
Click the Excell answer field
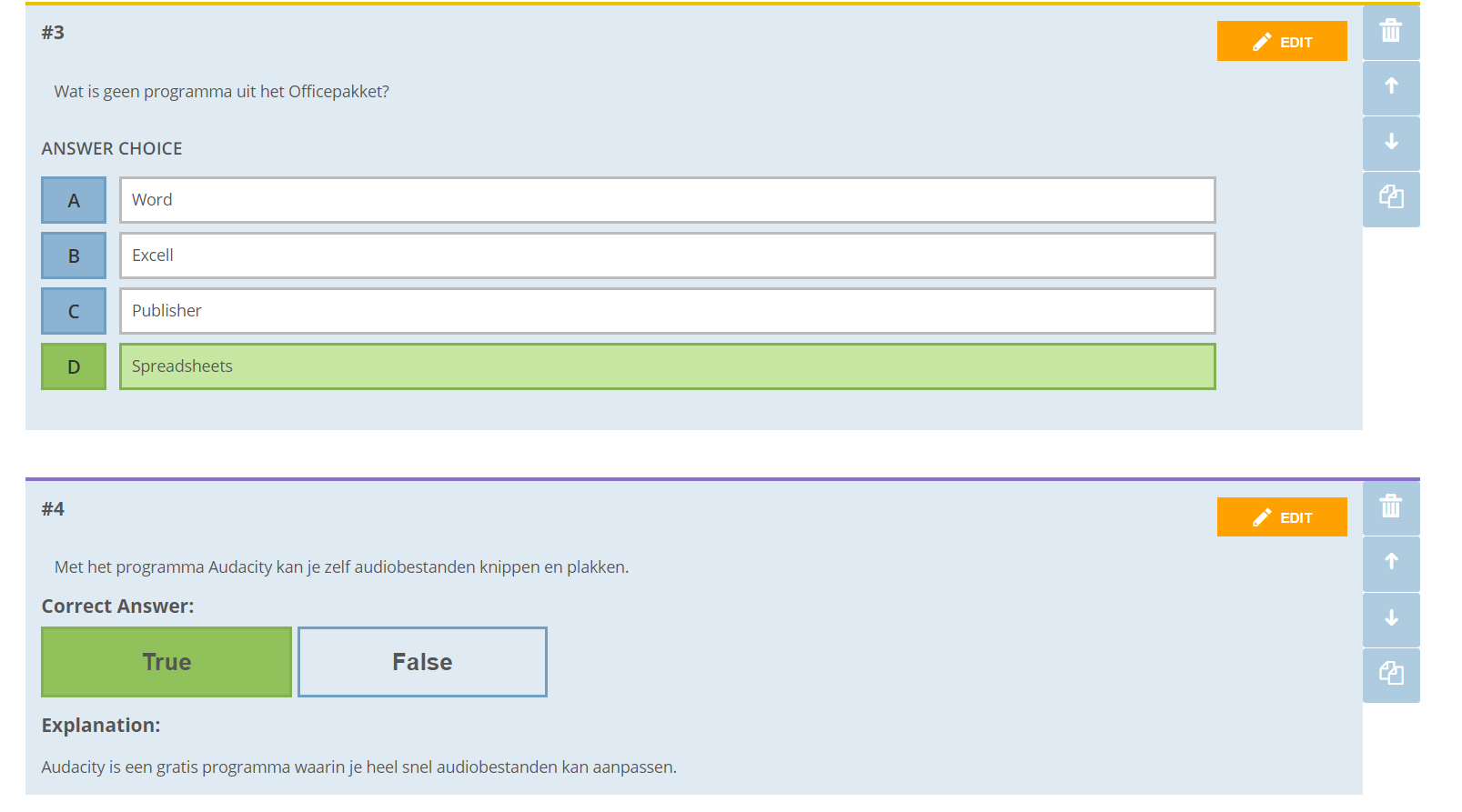pos(668,256)
